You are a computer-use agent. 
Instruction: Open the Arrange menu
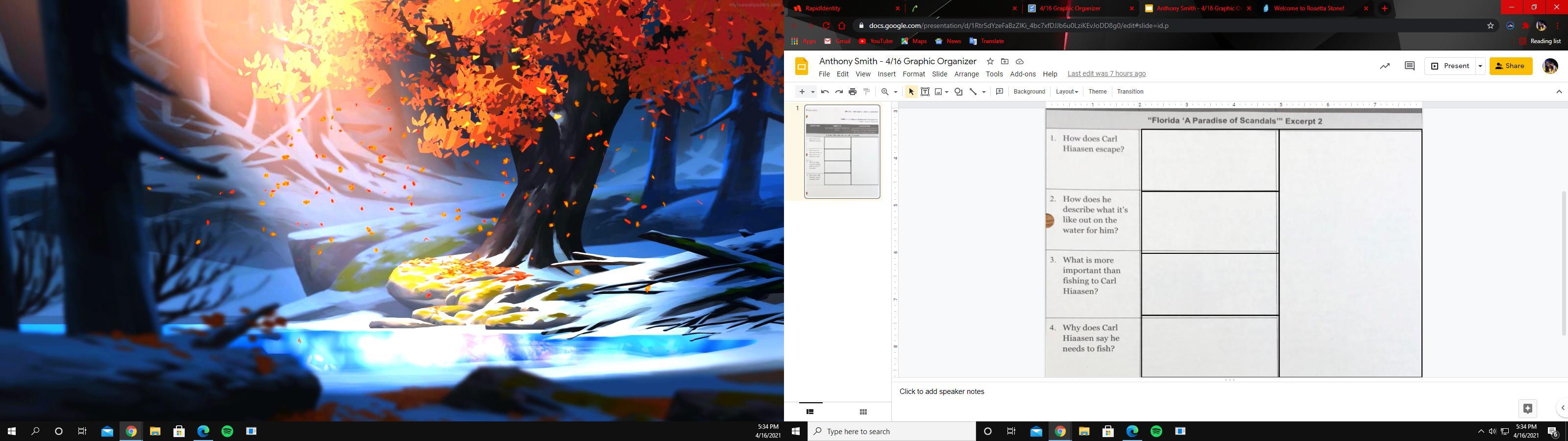tap(967, 74)
